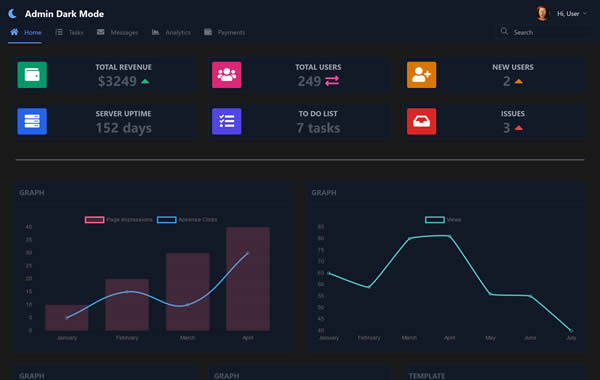Click the TEMPLATE panel heading

point(427,376)
